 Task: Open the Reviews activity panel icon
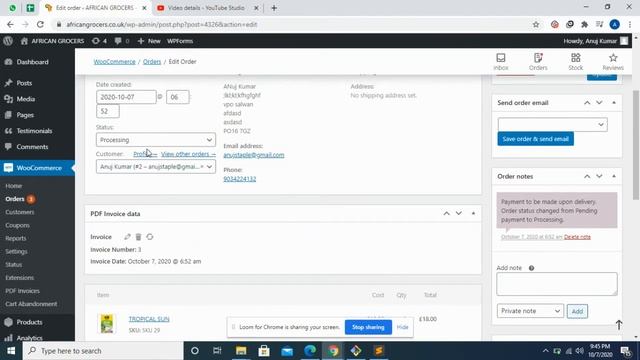coord(613,62)
